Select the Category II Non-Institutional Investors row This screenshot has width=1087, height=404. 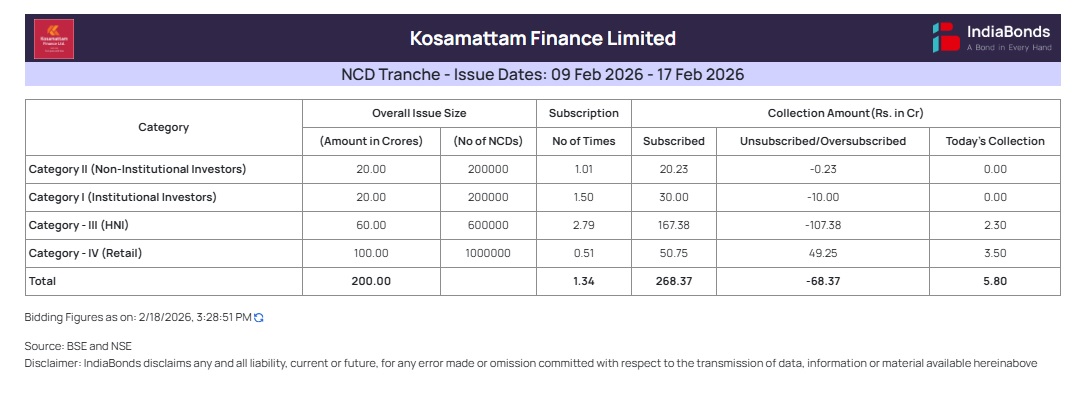[x=137, y=169]
